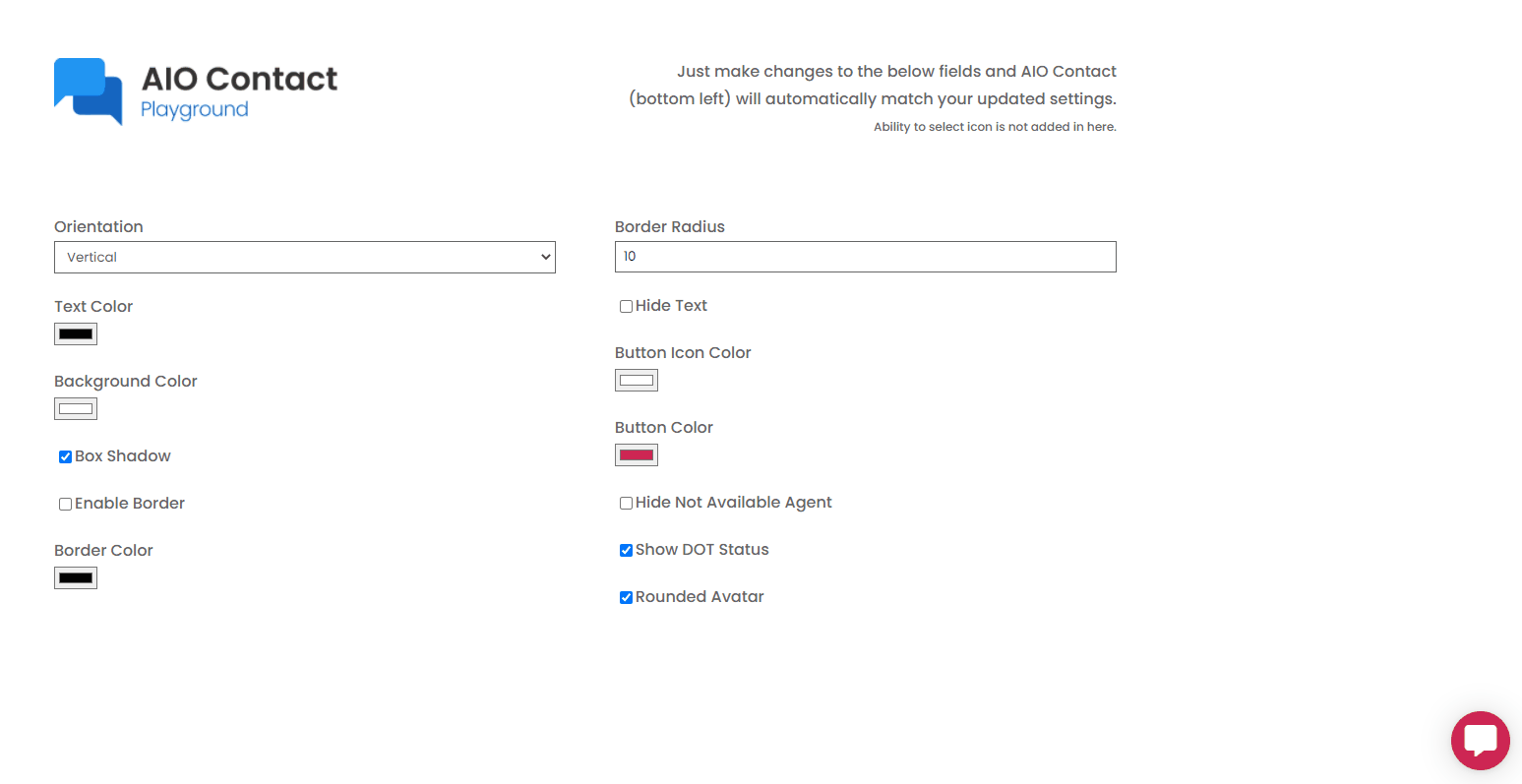
Task: Click the note about selecting icon ability
Action: (995, 127)
